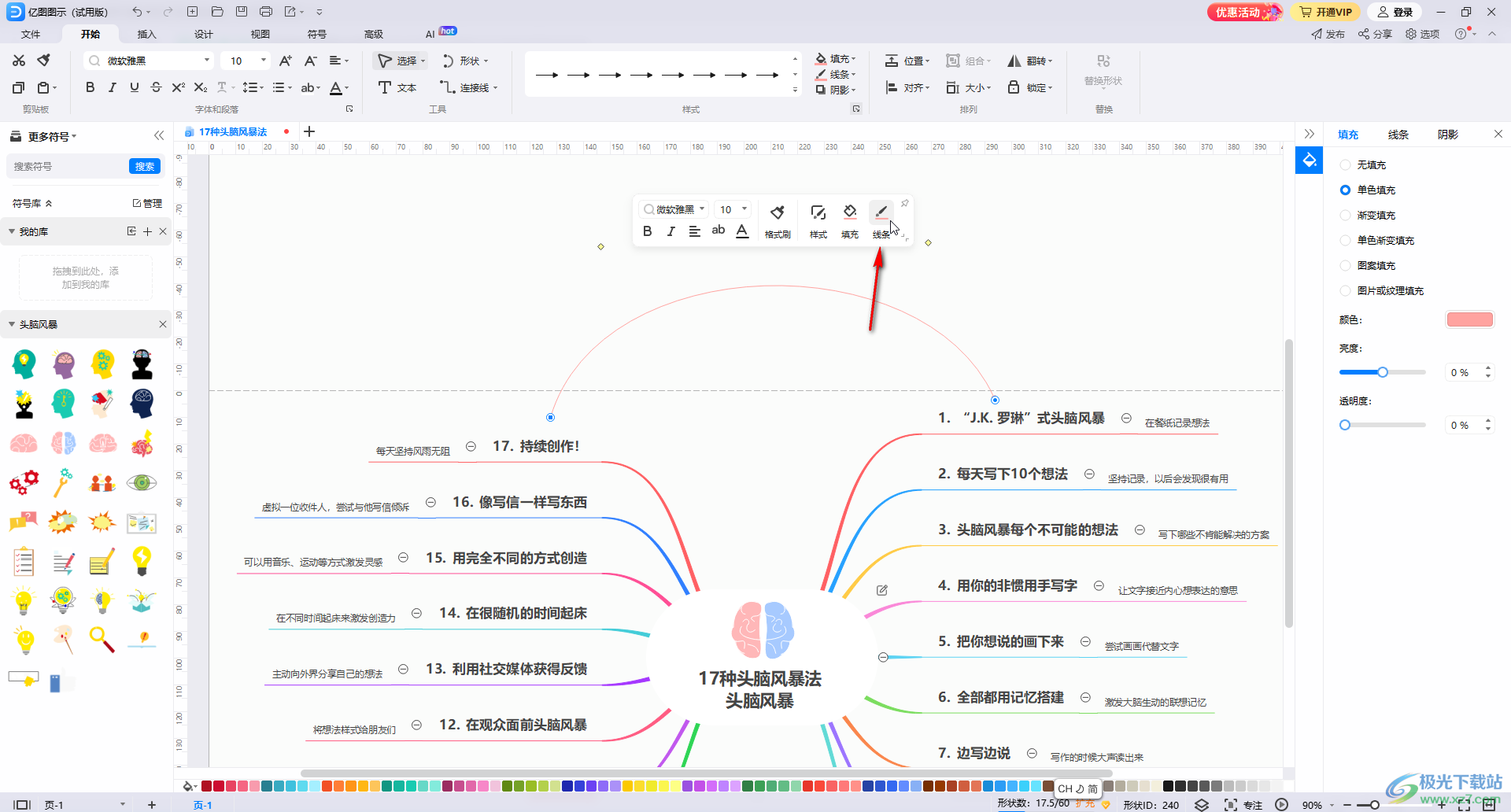The height and width of the screenshot is (812, 1511).
Task: Open the Select tool dropdown
Action: (423, 61)
